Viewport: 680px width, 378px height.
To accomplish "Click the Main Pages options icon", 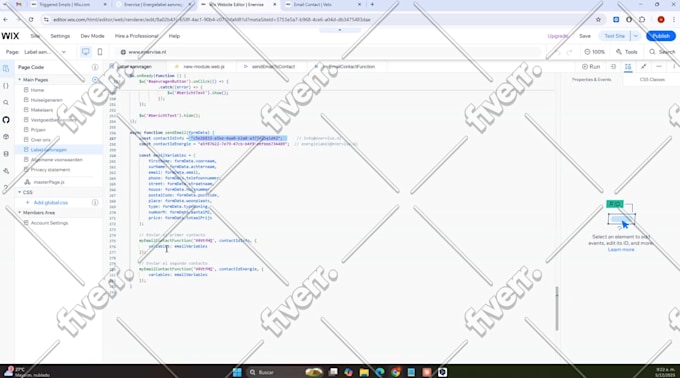I will pos(95,80).
